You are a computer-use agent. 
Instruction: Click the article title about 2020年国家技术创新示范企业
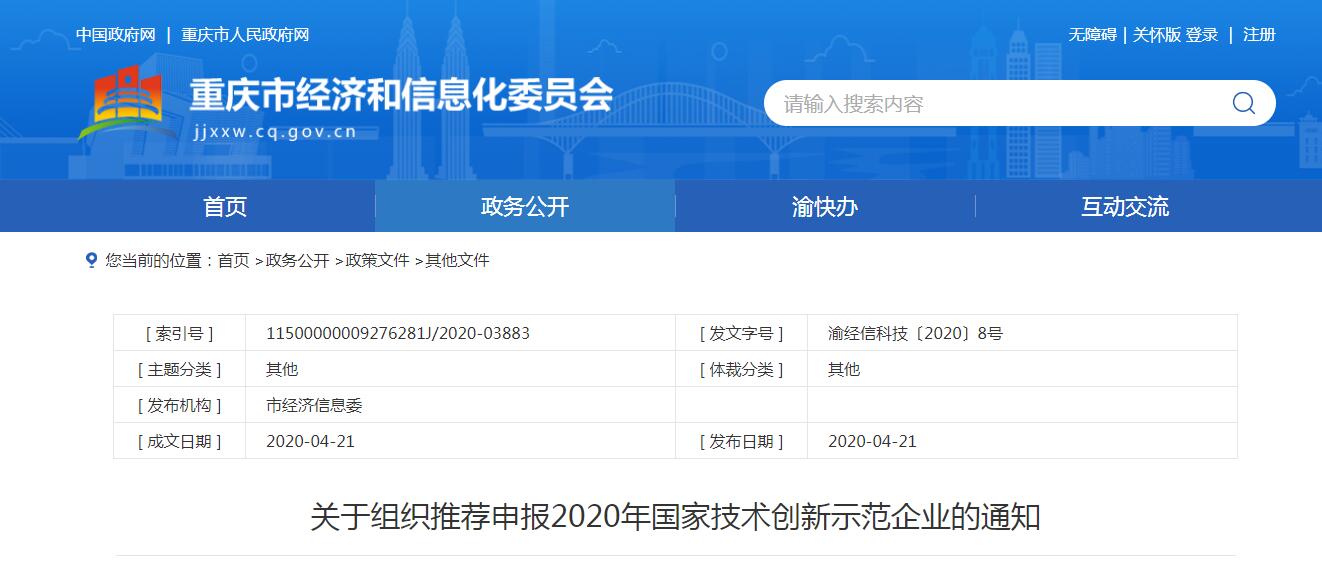(675, 517)
